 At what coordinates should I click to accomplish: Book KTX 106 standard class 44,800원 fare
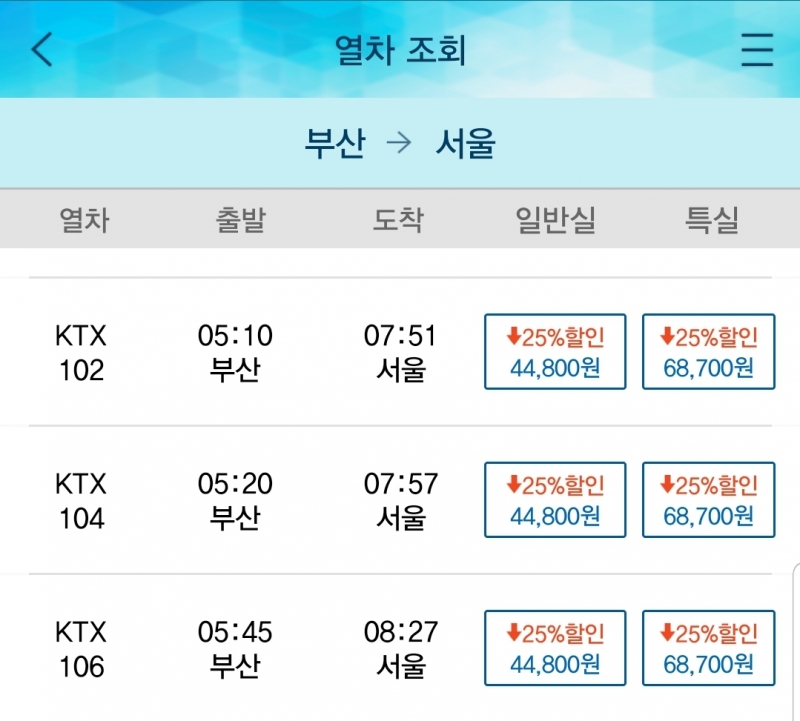click(x=555, y=647)
